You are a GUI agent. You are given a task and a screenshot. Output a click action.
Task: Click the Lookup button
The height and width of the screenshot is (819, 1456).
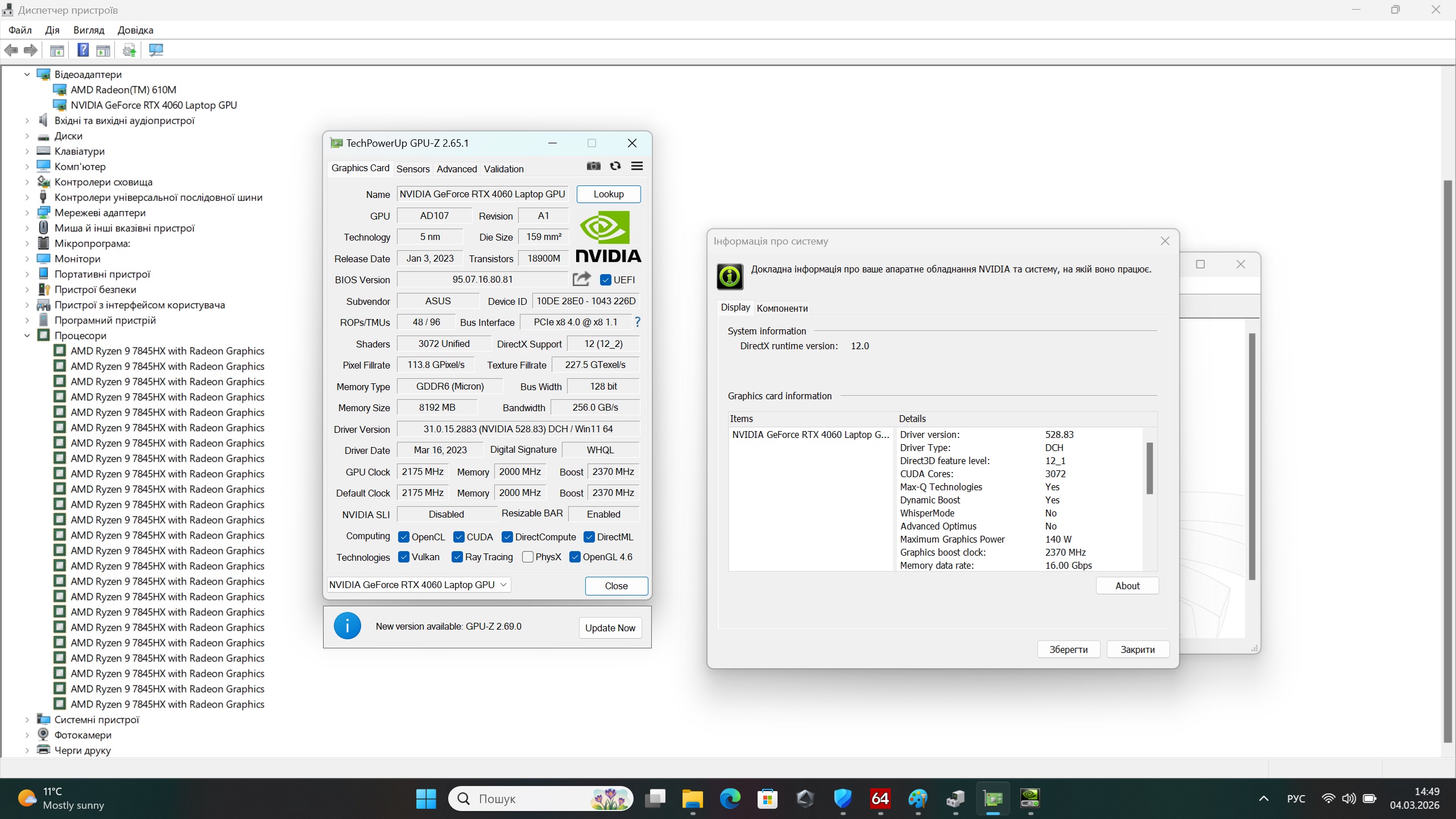pyautogui.click(x=608, y=194)
